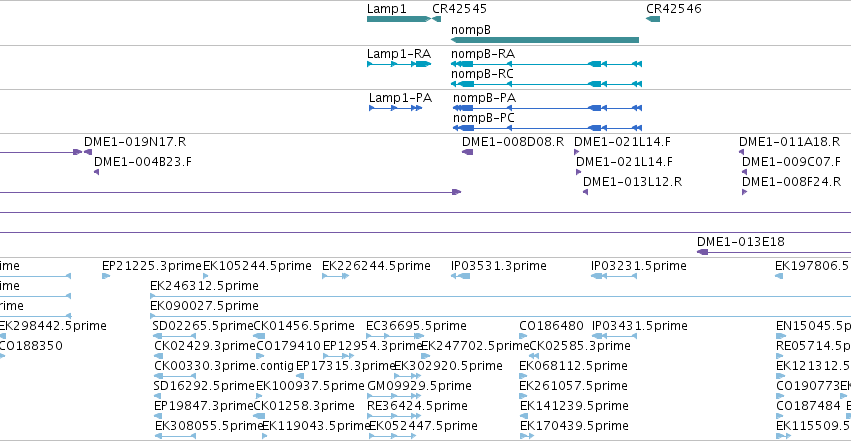Click the CO179410 feature
Screen dimensions: 851x441
click(x=260, y=356)
